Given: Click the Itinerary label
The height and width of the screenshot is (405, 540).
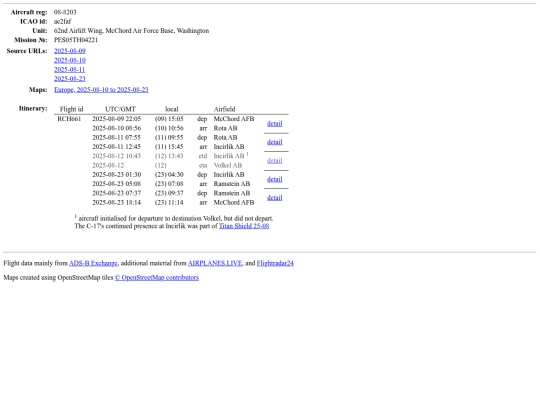Looking at the screenshot, I should [x=33, y=108].
